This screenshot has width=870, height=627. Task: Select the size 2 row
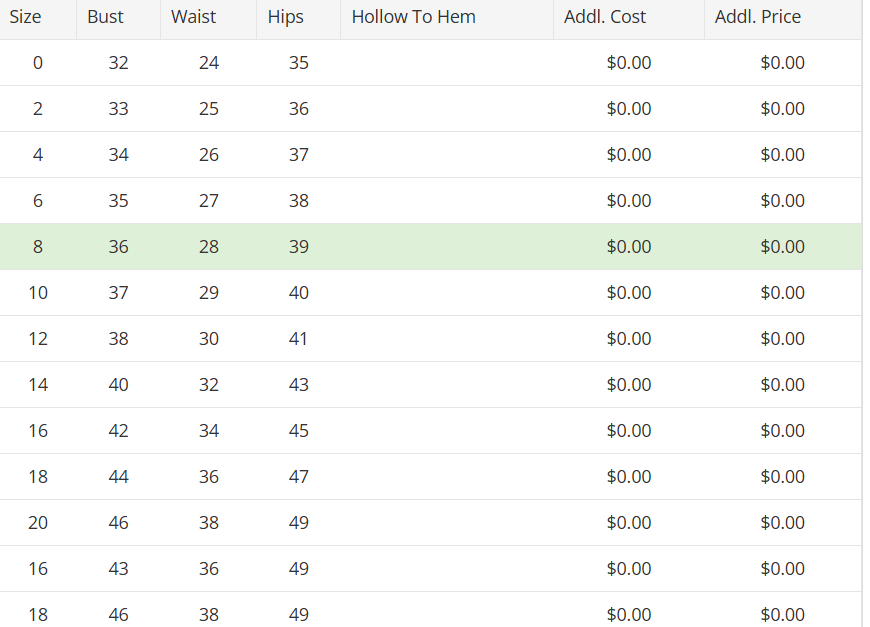click(431, 109)
